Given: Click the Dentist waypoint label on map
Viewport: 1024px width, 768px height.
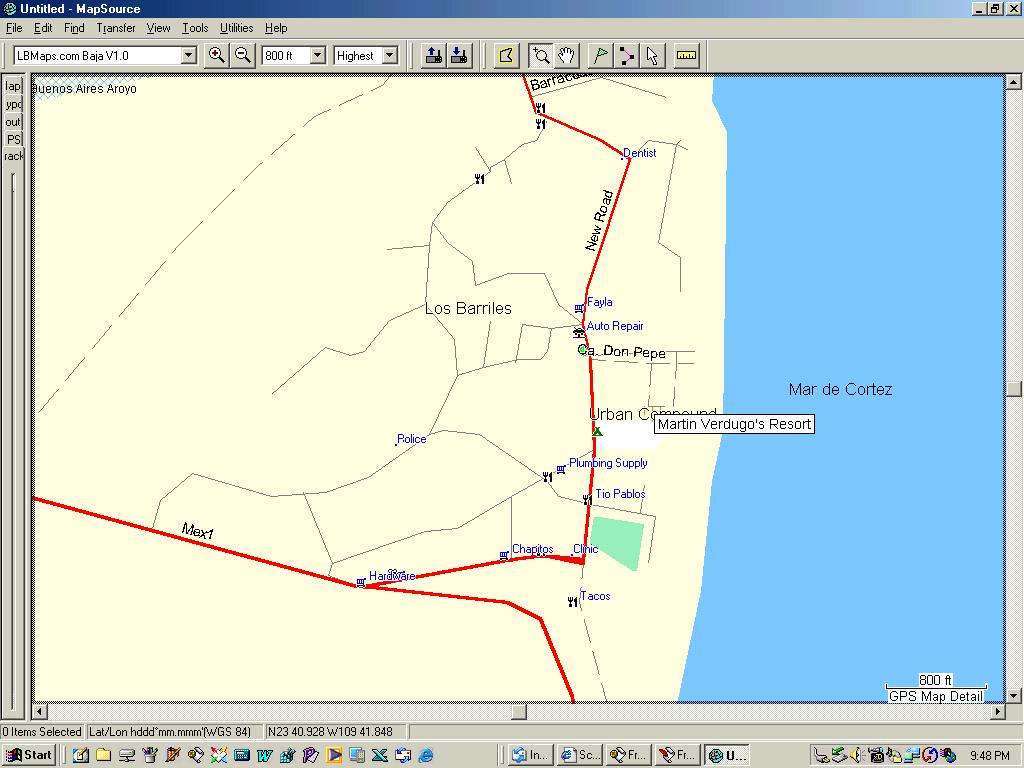Looking at the screenshot, I should pos(639,153).
